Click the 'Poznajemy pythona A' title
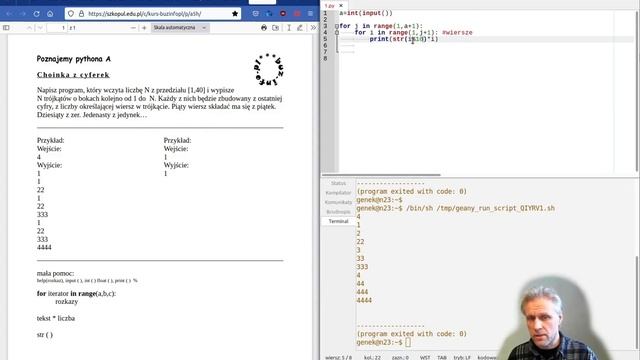Image resolution: width=640 pixels, height=360 pixels. tap(73, 59)
